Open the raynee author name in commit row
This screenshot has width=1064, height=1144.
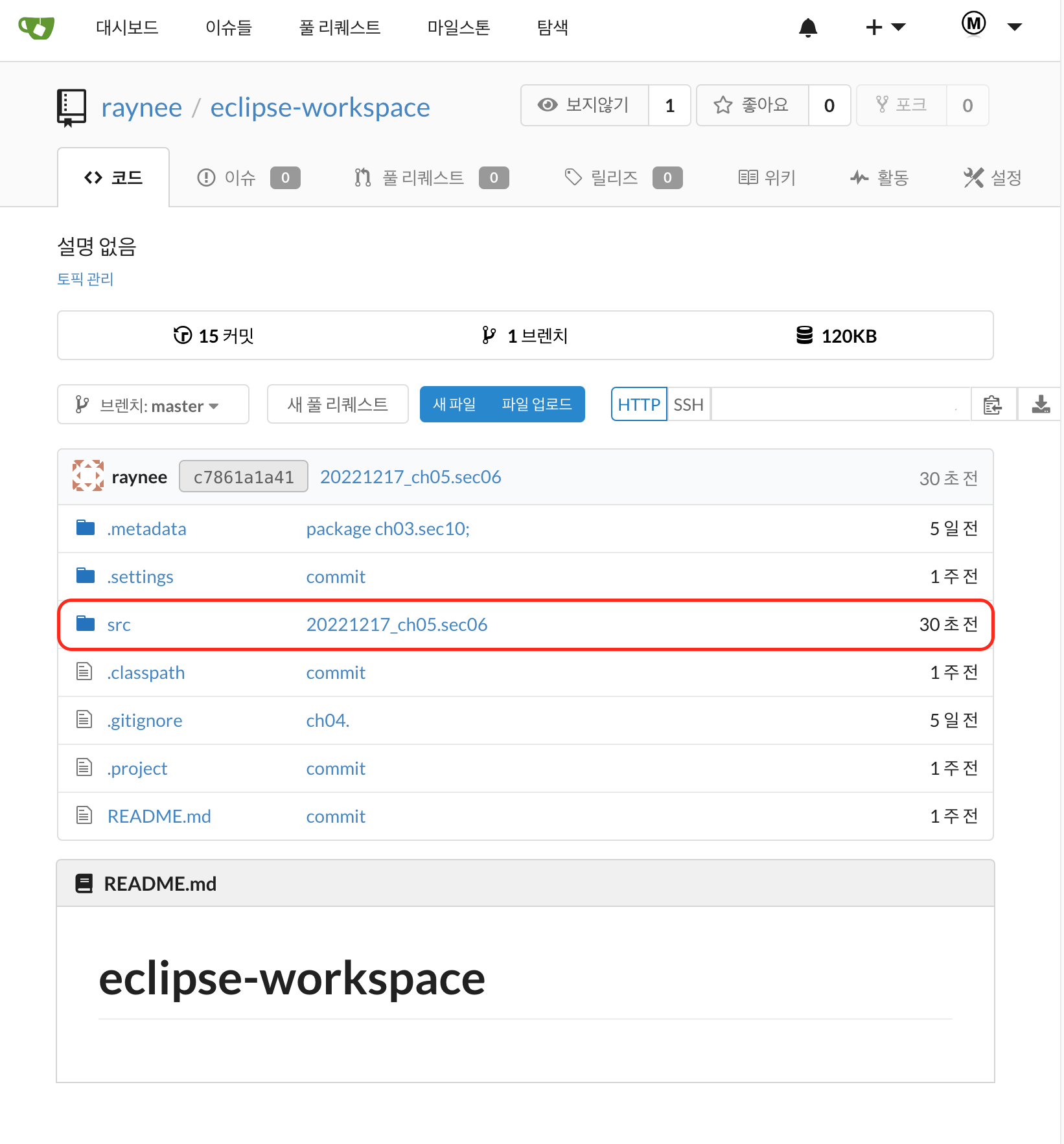coord(139,477)
